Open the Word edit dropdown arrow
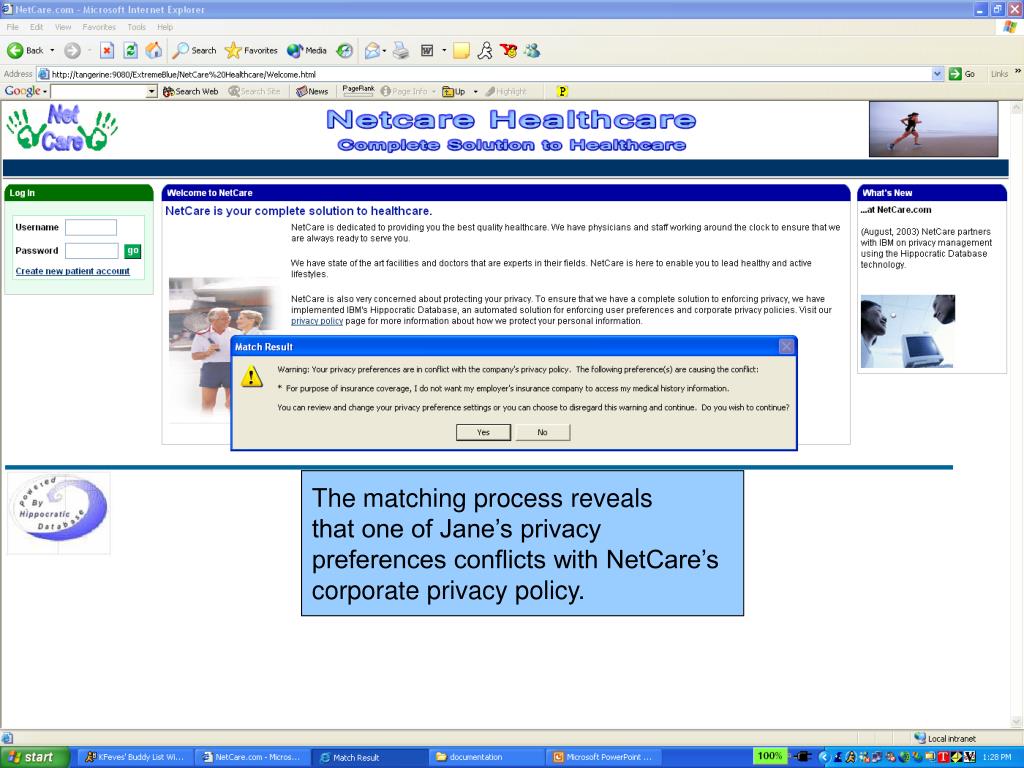This screenshot has height=768, width=1024. point(444,50)
